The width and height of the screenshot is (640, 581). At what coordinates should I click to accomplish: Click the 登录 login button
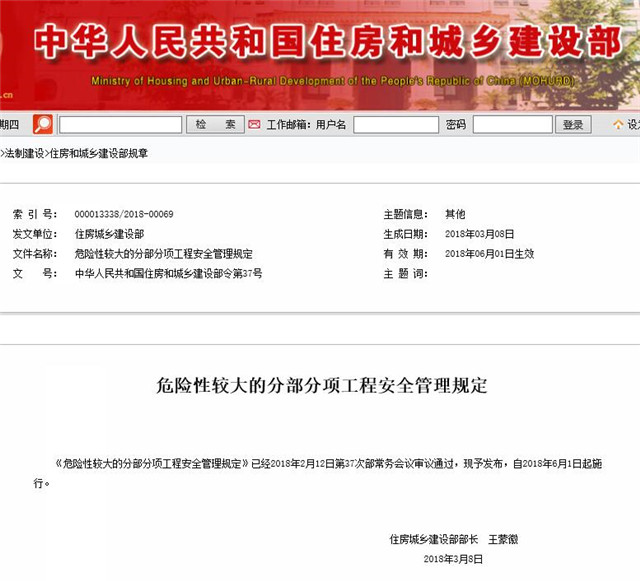[x=573, y=125]
